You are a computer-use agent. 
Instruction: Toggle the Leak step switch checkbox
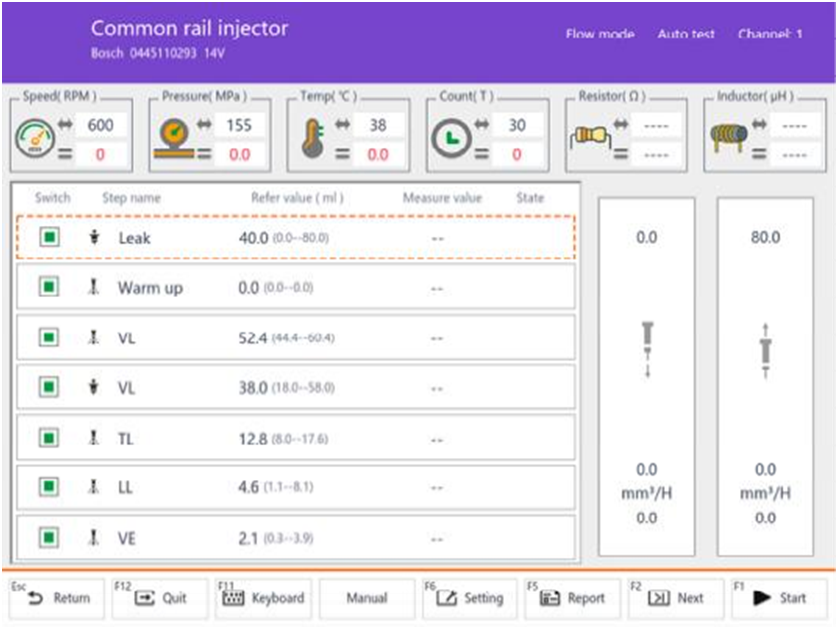pos(49,238)
